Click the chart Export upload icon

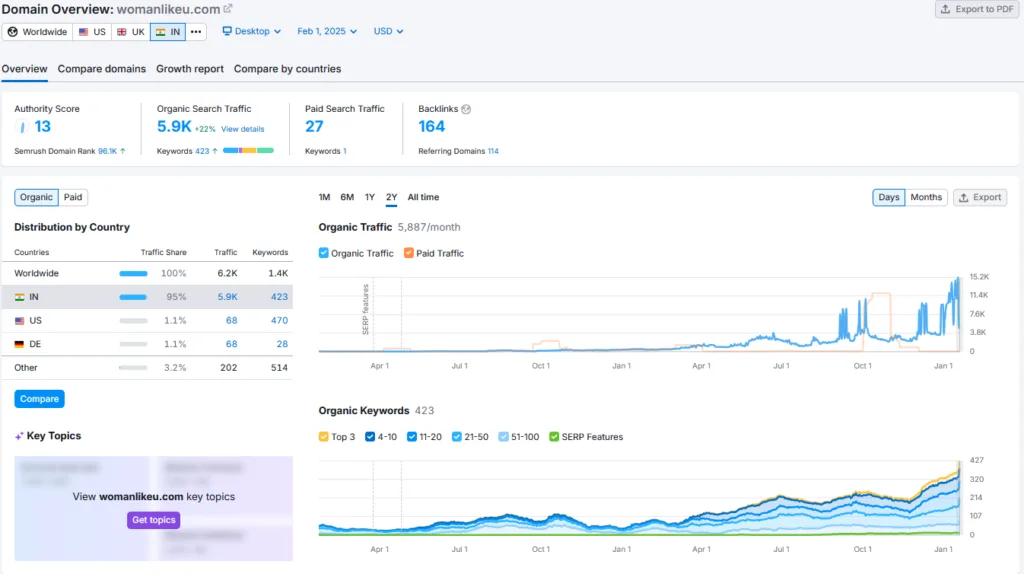click(x=963, y=197)
